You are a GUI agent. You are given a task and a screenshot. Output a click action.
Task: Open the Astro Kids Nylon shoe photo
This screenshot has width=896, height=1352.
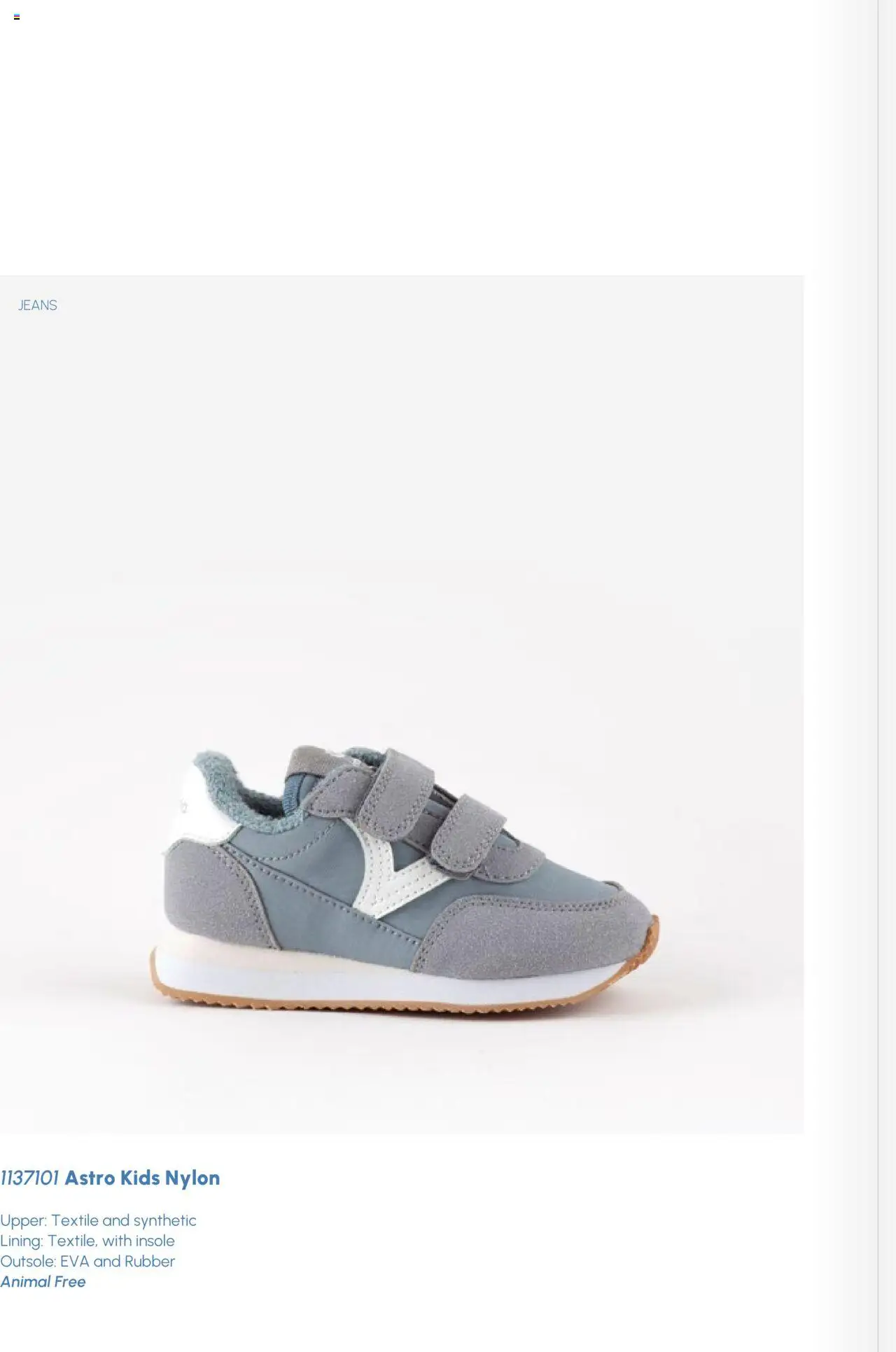(402, 704)
